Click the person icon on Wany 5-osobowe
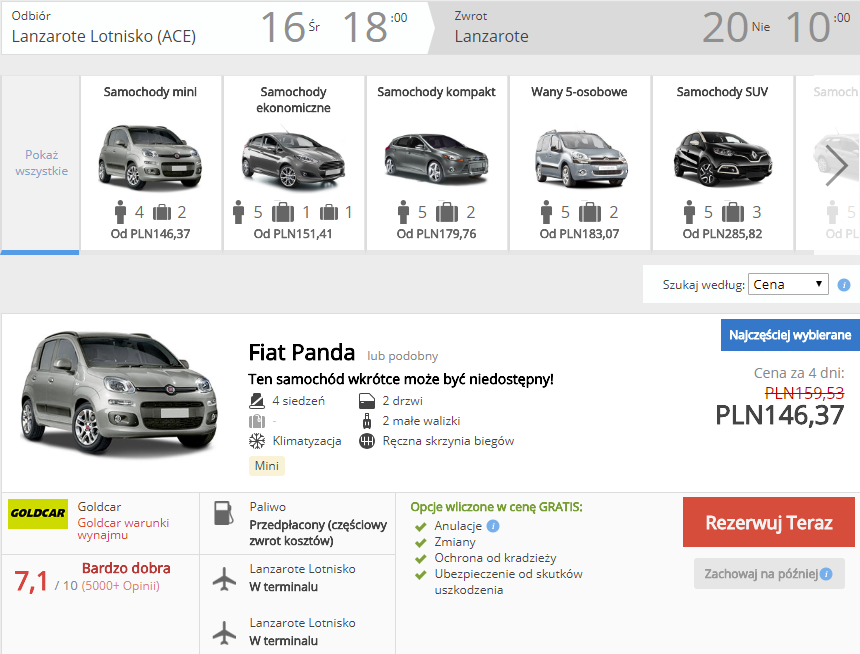Screen dimensions: 860x654 pyautogui.click(x=546, y=212)
